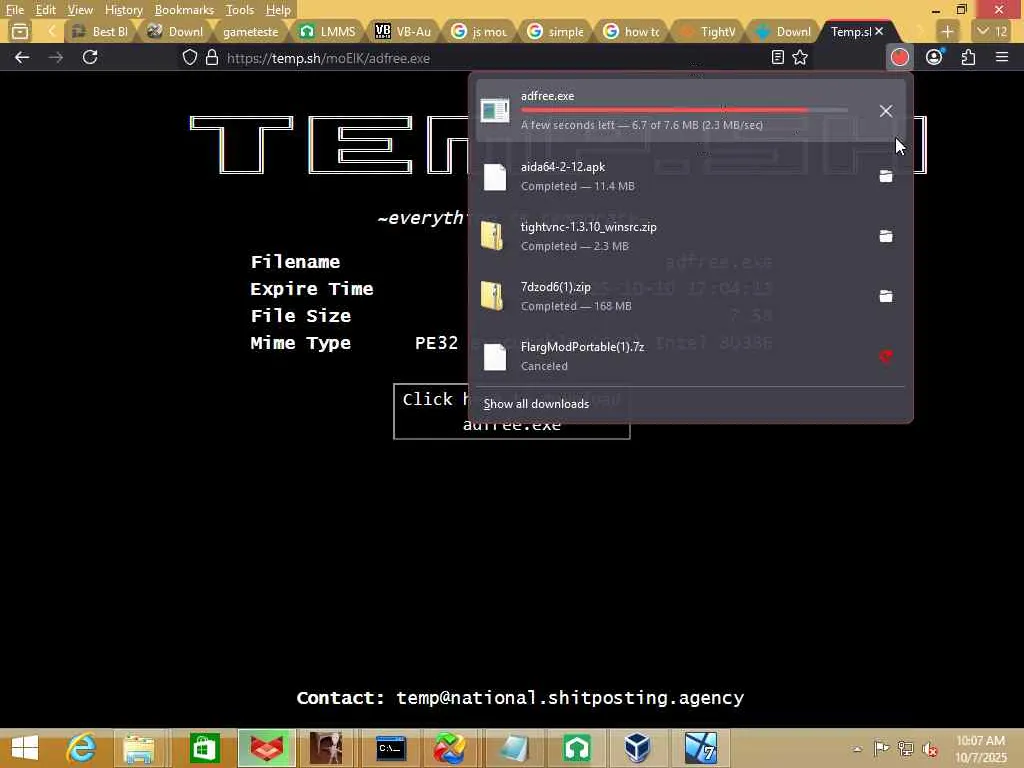The image size is (1024, 768).
Task: Expand the list all tabs dropdown
Action: (991, 31)
